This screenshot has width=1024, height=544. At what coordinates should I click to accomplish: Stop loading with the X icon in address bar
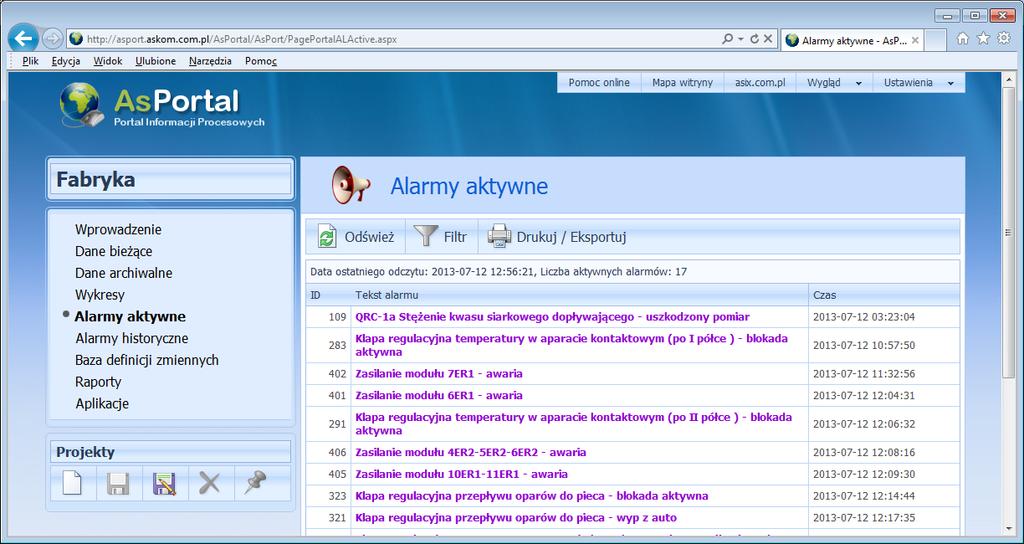coord(768,39)
